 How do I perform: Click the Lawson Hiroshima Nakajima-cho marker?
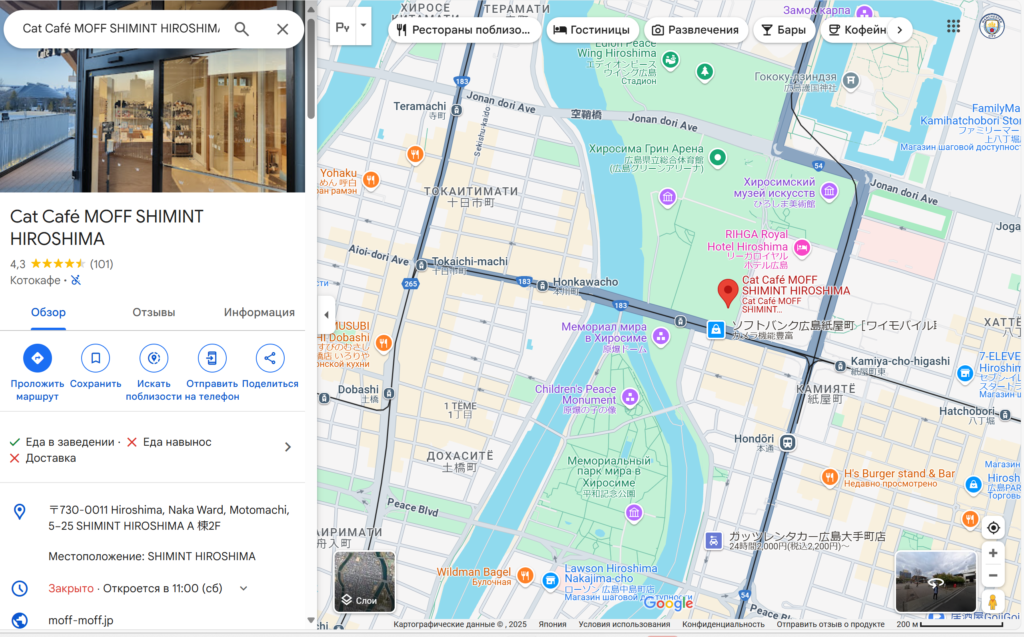click(551, 580)
